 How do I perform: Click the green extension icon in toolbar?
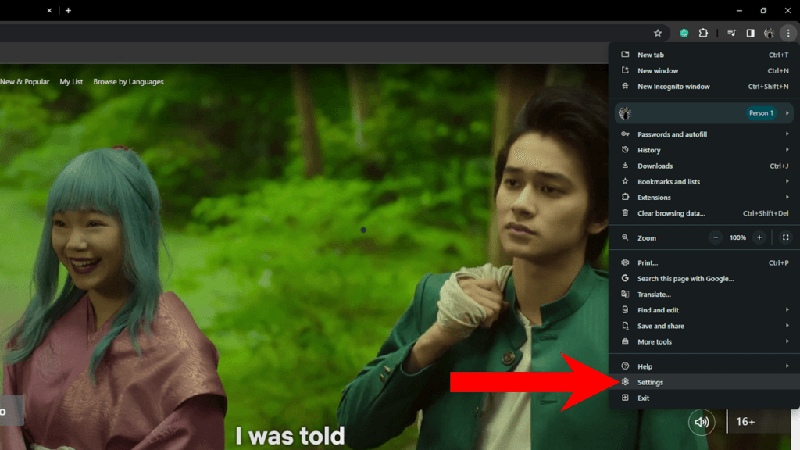[x=684, y=33]
